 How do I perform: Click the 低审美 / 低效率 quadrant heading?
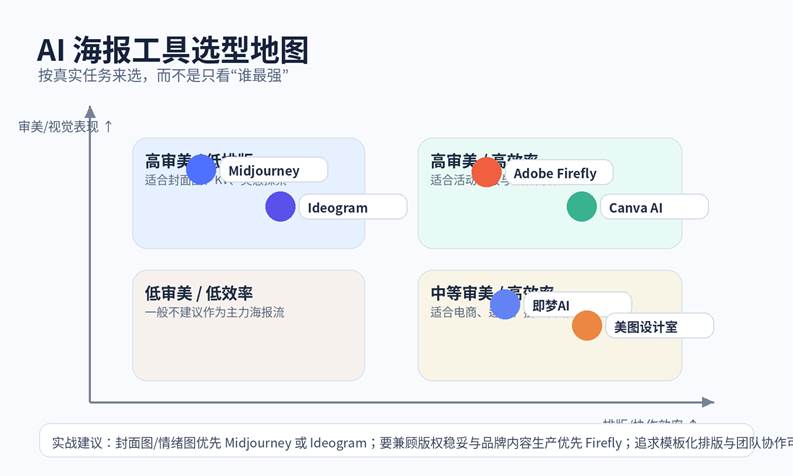[199, 293]
